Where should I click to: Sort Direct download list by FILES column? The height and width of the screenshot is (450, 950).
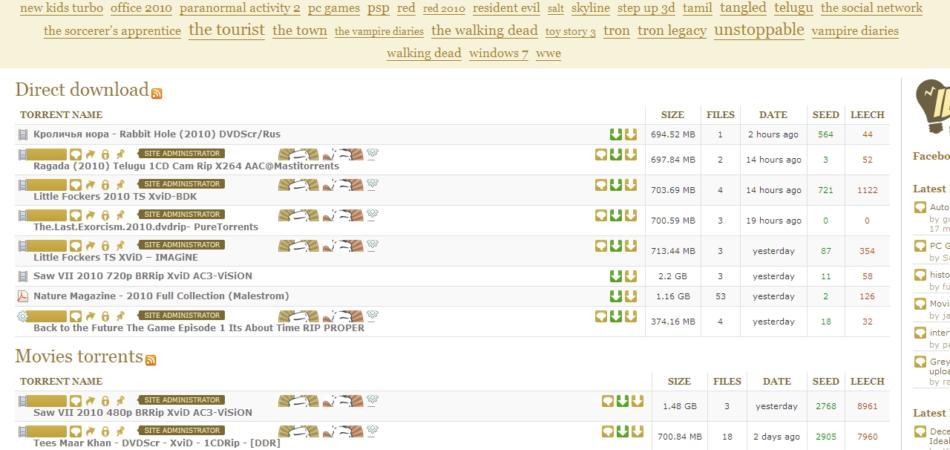pos(720,114)
